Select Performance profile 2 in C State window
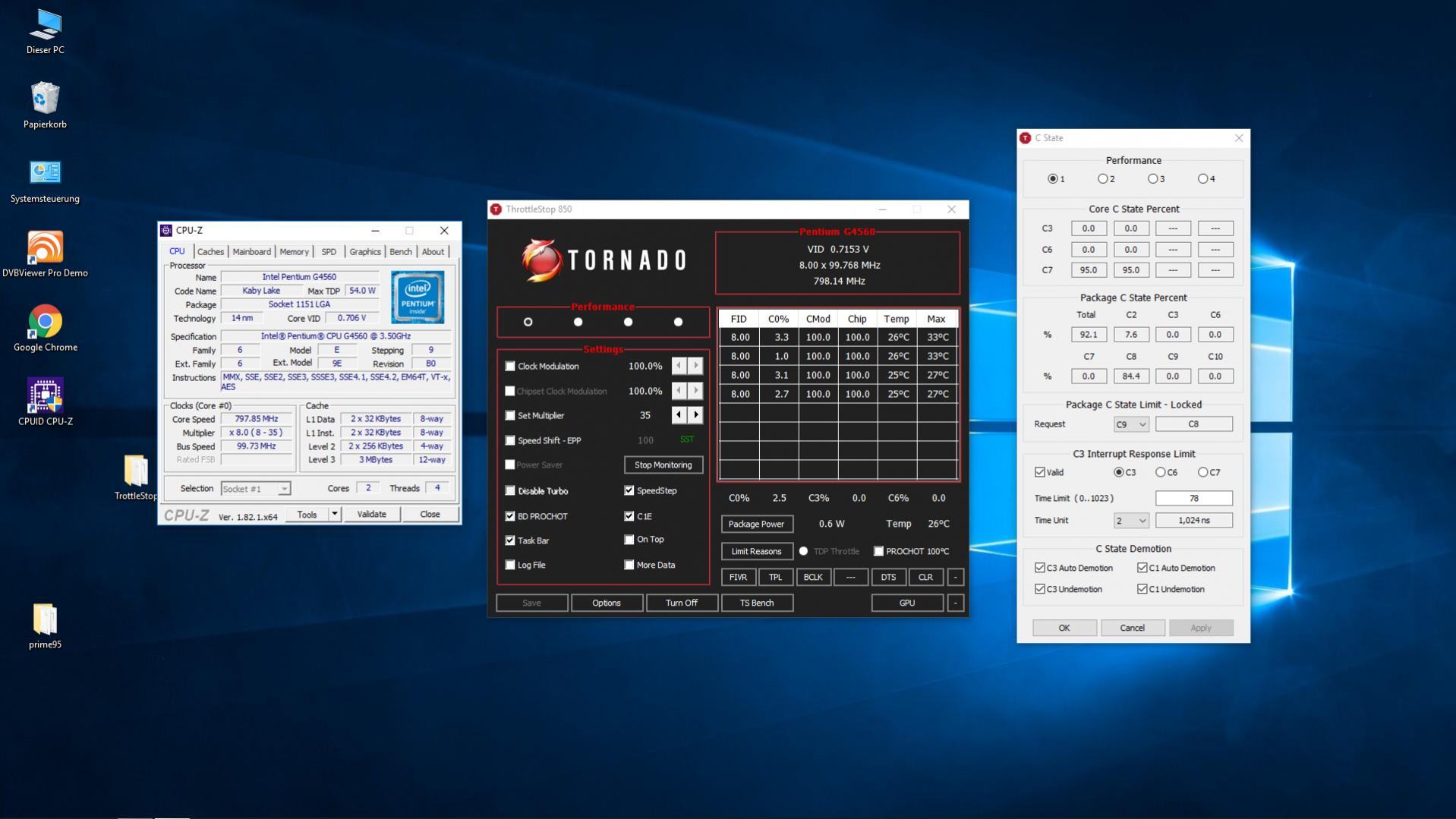This screenshot has height=819, width=1456. [1103, 179]
